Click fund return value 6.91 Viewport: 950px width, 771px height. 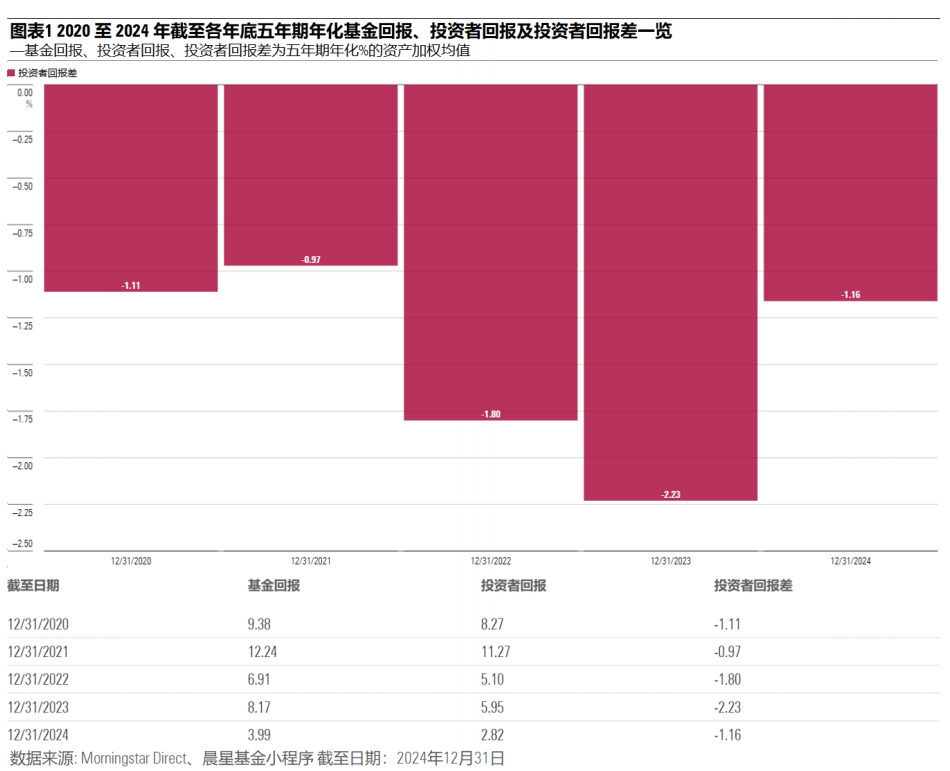coord(259,680)
